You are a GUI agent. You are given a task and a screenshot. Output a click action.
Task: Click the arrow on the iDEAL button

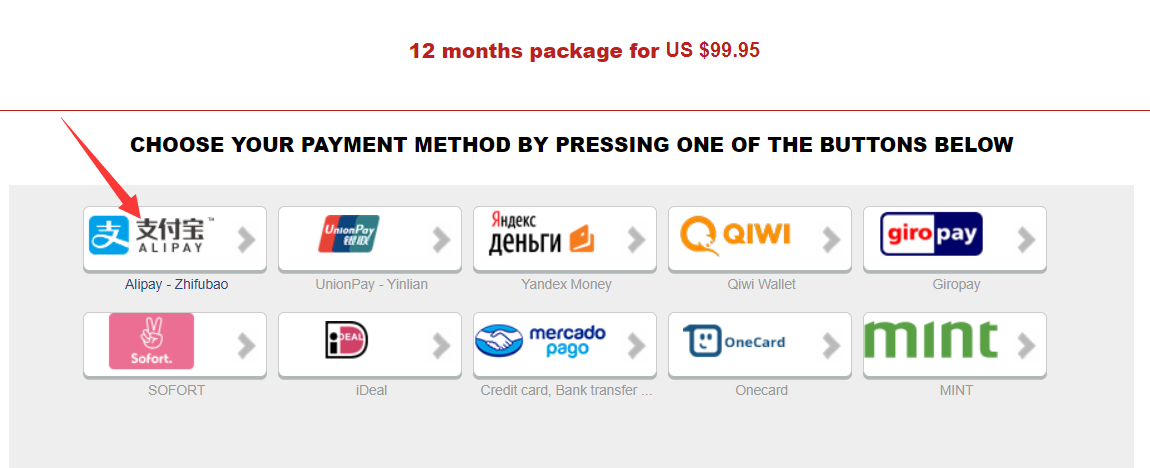coord(440,346)
